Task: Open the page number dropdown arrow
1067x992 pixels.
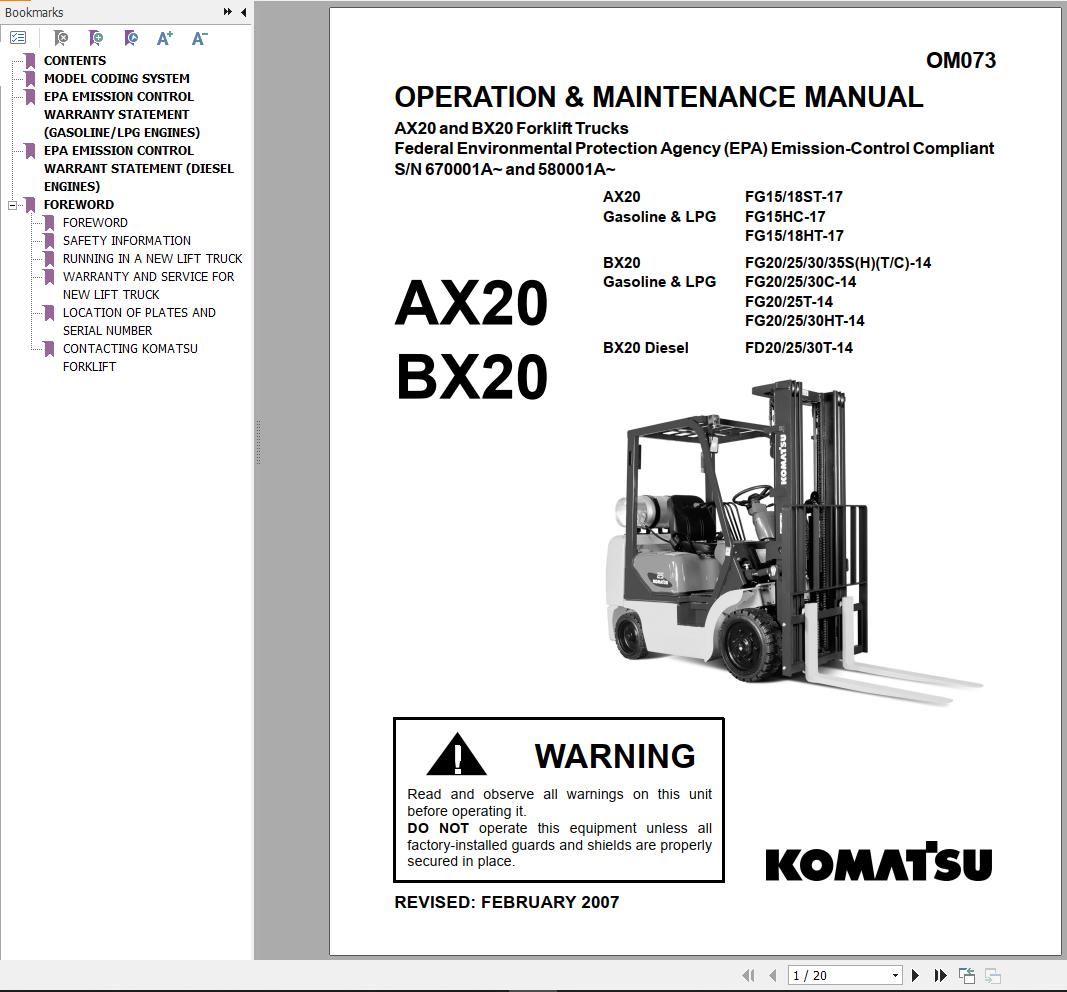Action: click(895, 975)
